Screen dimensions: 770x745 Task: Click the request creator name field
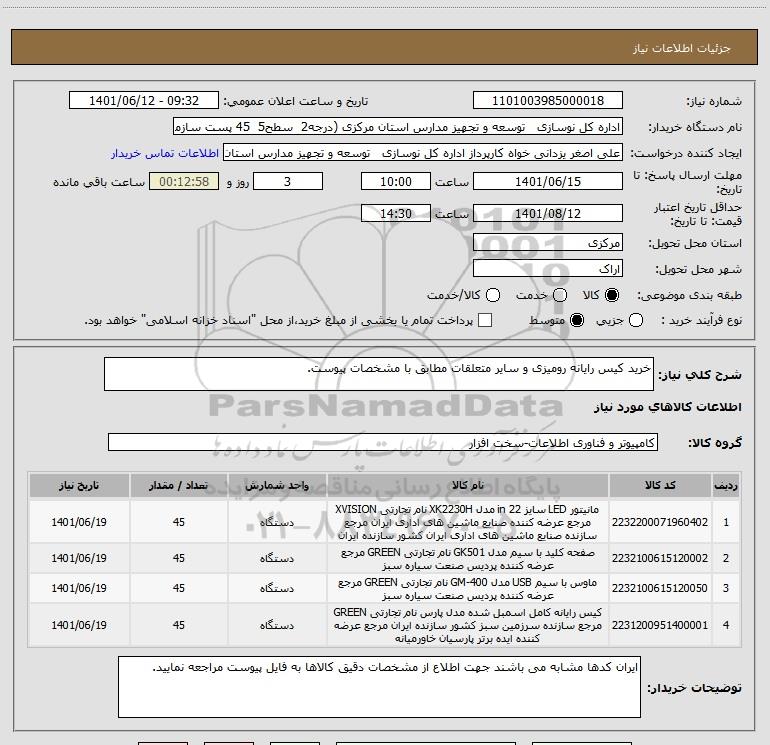[423, 153]
